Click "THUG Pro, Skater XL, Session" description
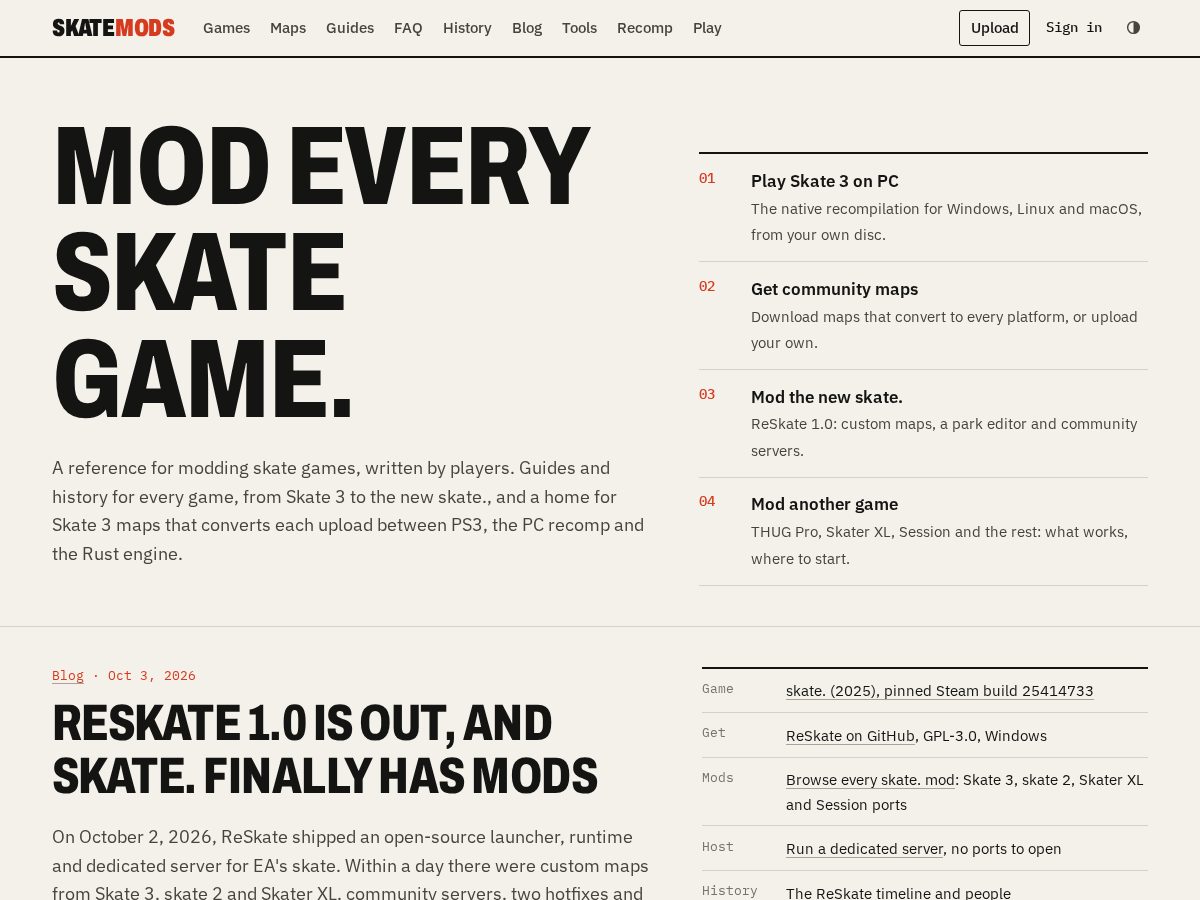 tap(939, 545)
